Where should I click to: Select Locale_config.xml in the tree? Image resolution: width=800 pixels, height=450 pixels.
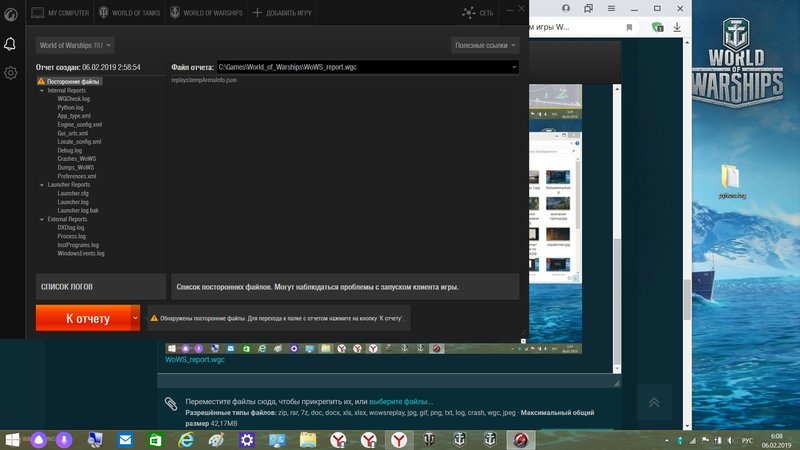tap(79, 142)
